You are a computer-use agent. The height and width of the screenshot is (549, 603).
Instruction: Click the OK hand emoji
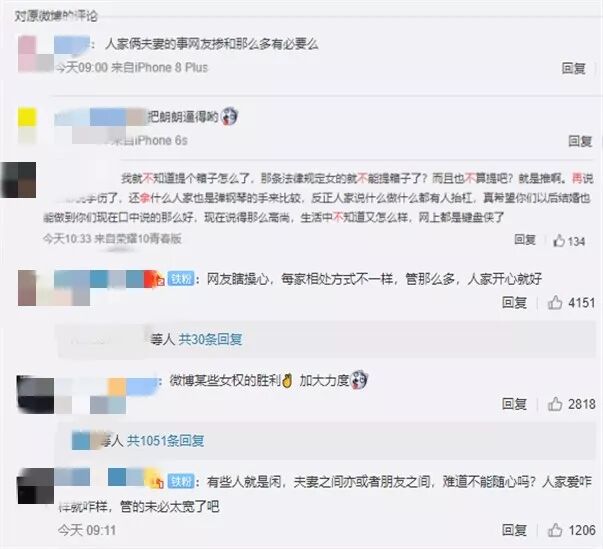click(287, 381)
